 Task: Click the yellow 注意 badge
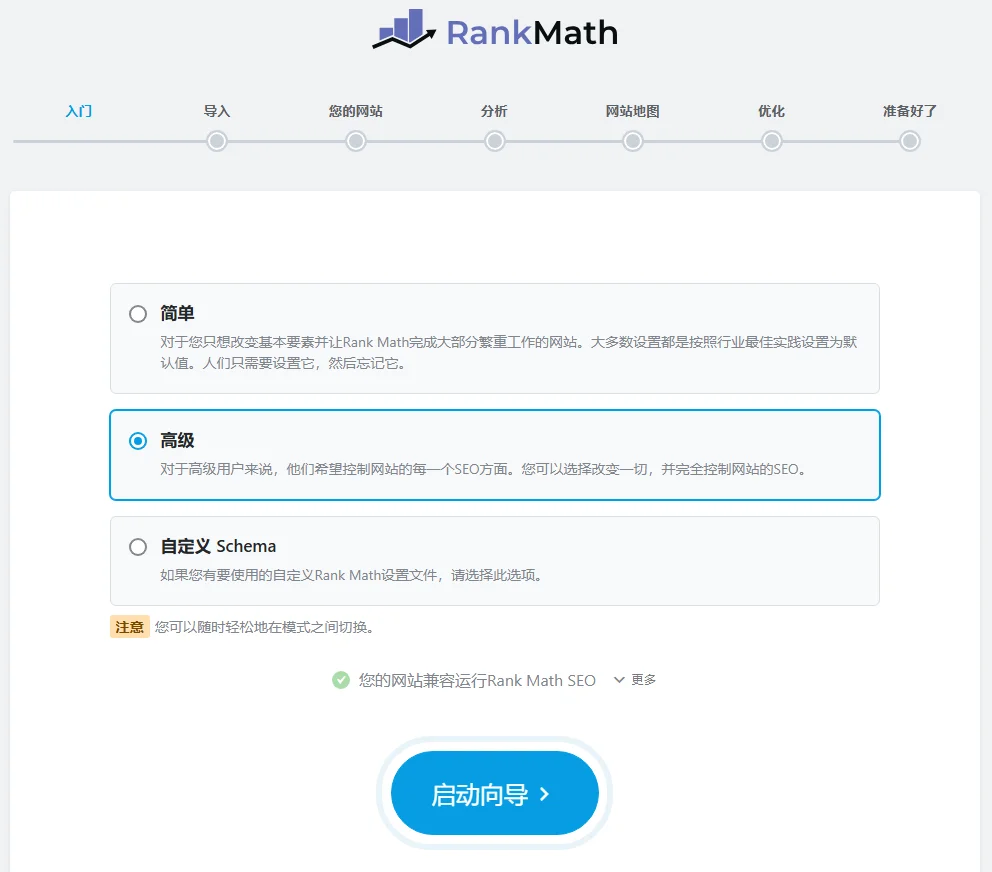[129, 626]
